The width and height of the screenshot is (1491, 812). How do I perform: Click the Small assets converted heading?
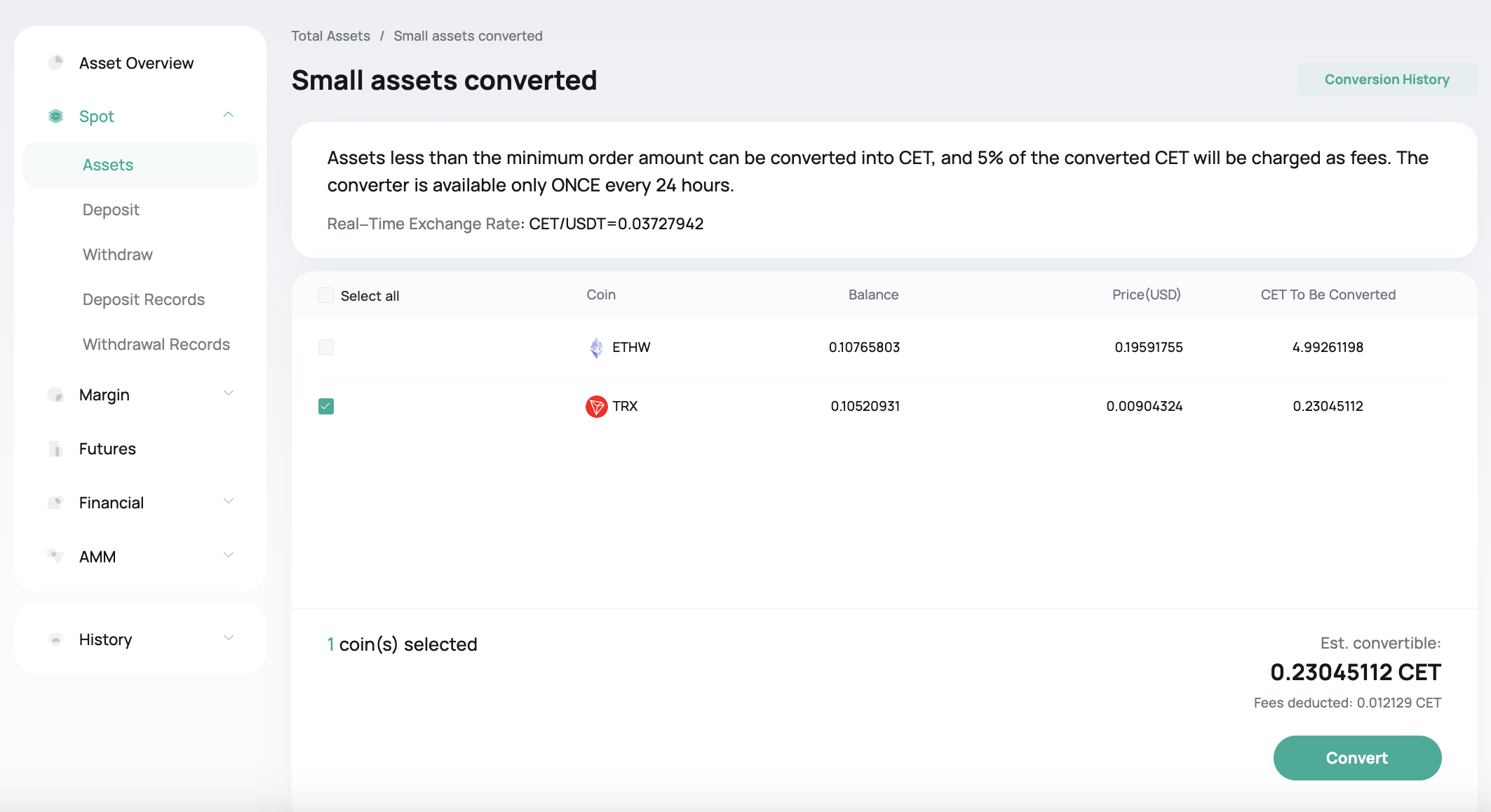click(444, 80)
